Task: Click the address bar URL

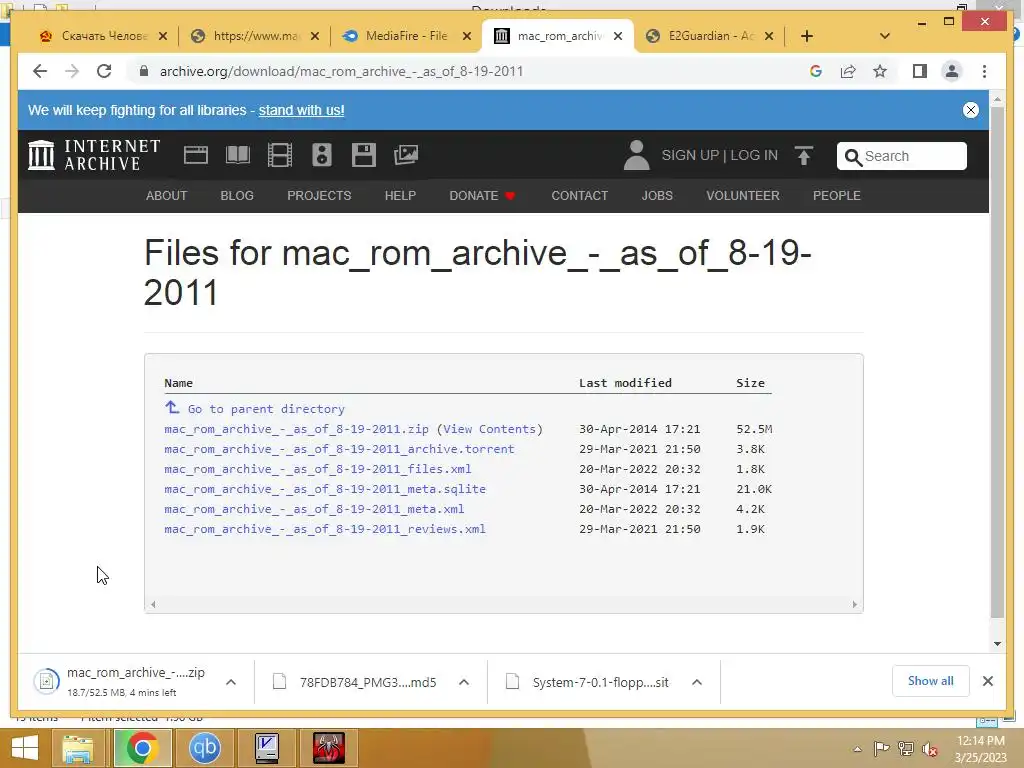Action: coord(342,71)
